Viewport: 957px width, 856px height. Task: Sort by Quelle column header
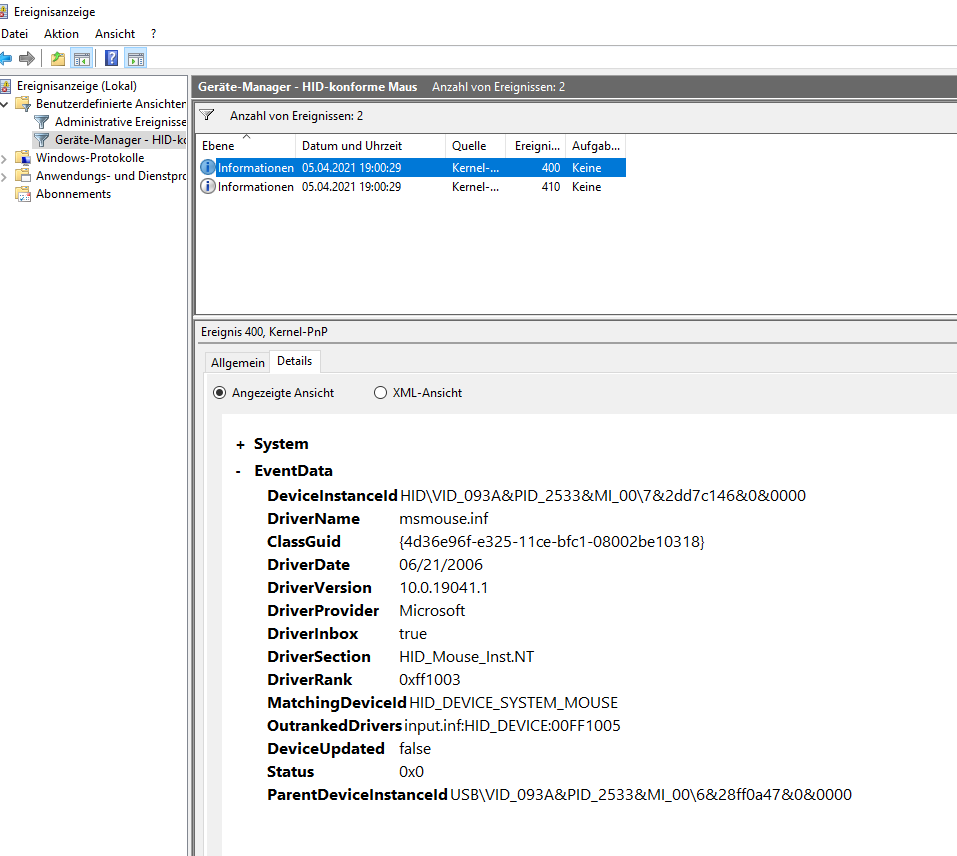click(x=475, y=146)
